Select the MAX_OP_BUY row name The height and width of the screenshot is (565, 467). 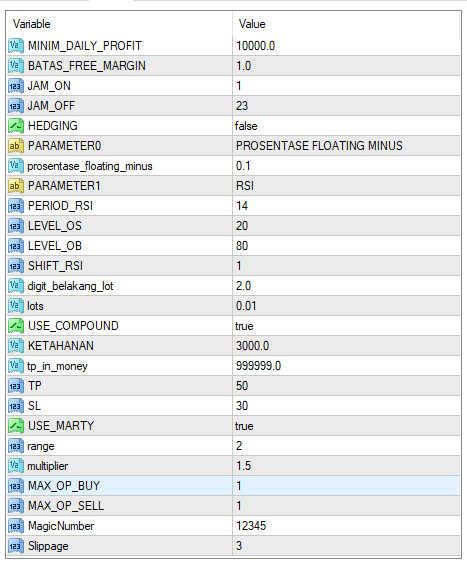tap(64, 486)
